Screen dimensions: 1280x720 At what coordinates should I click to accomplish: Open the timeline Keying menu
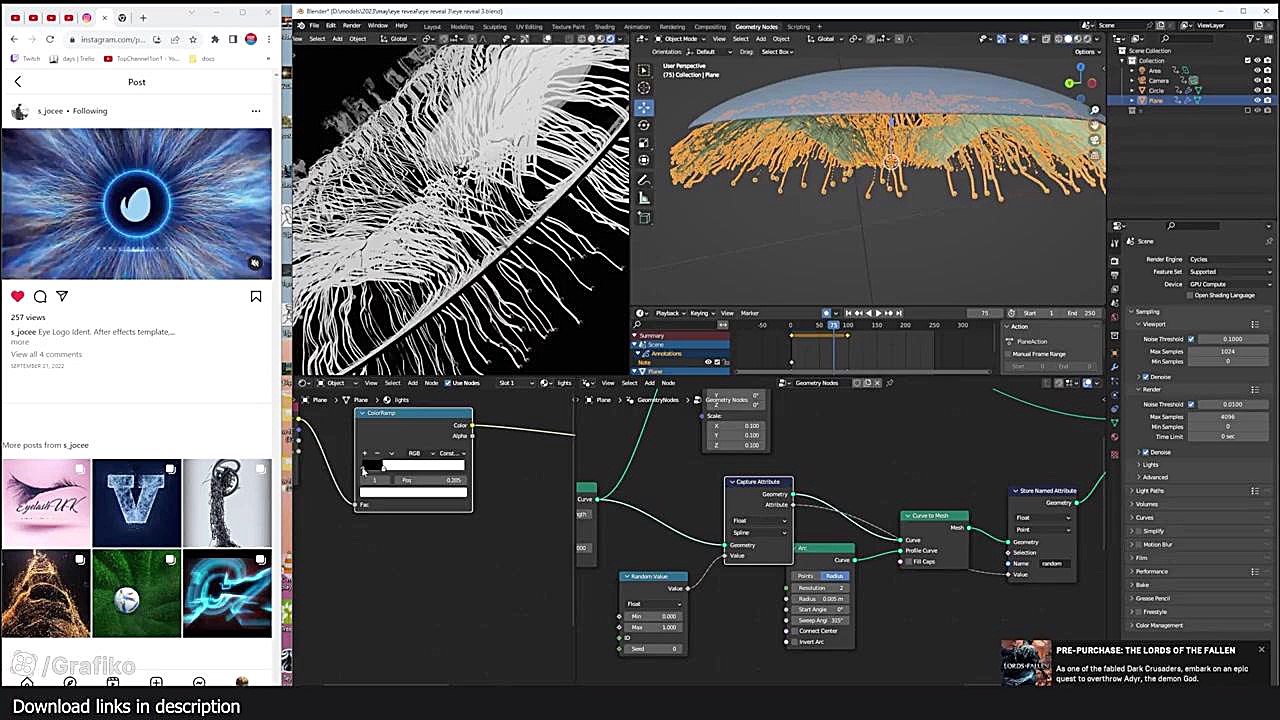[701, 313]
